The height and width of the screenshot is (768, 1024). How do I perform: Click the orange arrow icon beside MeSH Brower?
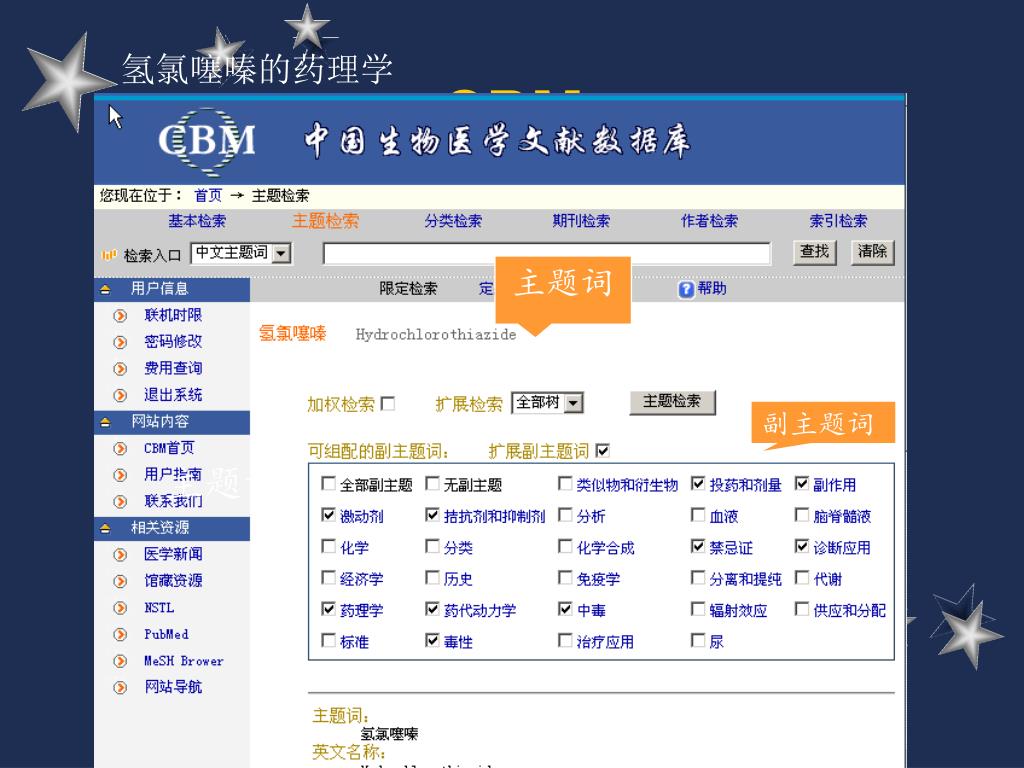[120, 661]
